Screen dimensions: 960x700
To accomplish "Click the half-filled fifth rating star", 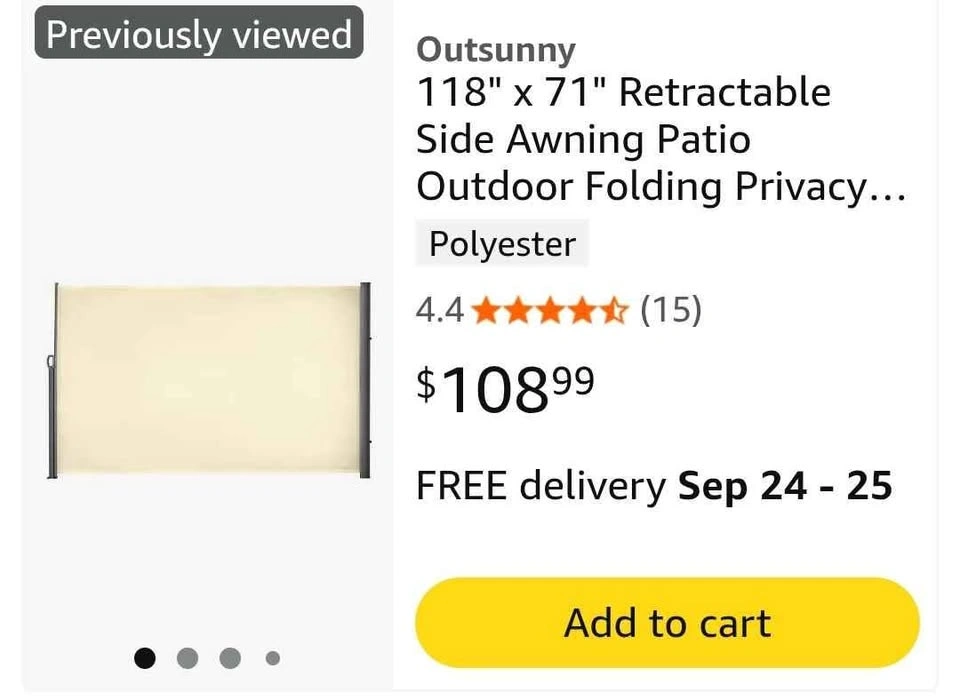I will coord(614,311).
